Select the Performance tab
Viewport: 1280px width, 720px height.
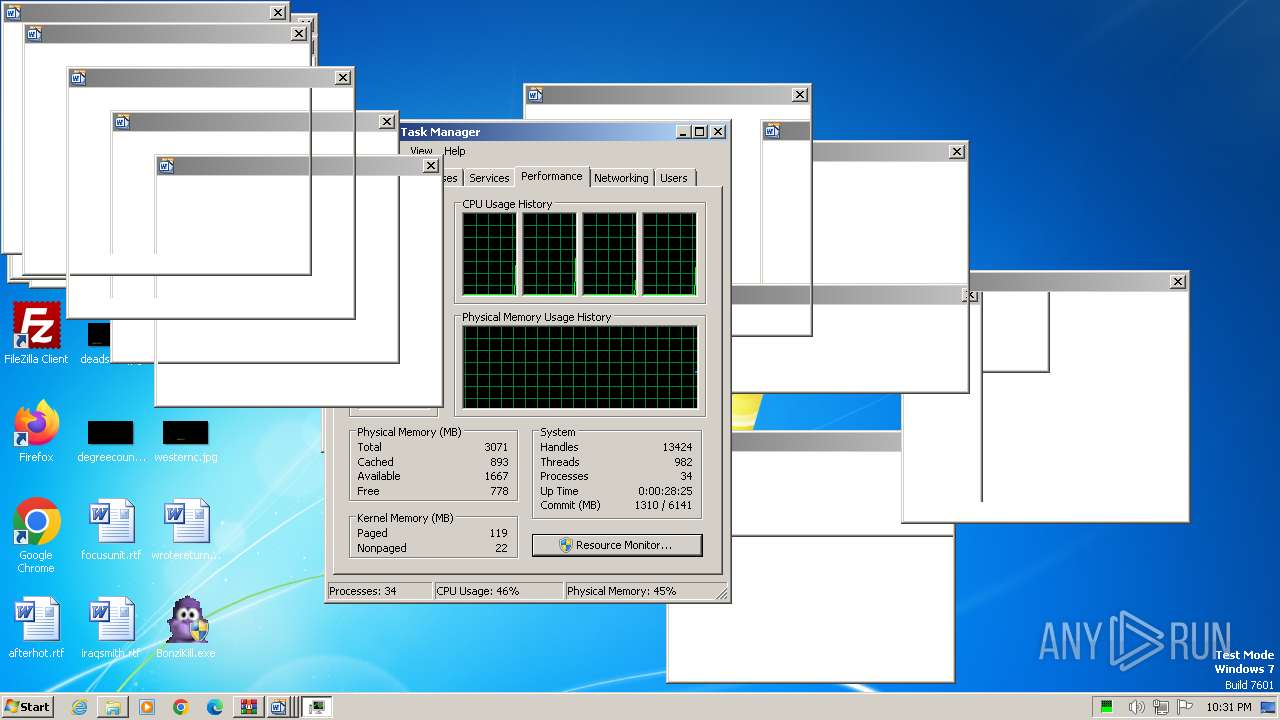pyautogui.click(x=551, y=176)
